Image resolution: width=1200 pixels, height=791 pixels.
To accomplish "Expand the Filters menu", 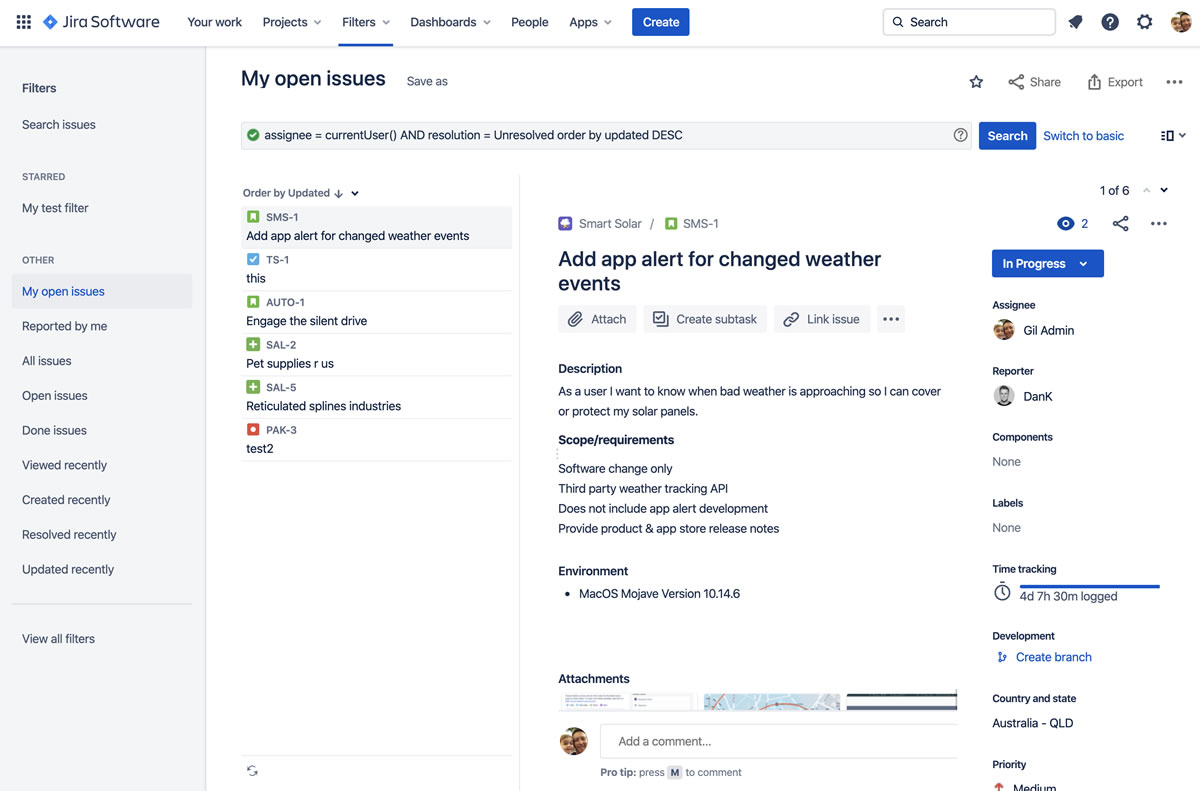I will click(x=366, y=22).
